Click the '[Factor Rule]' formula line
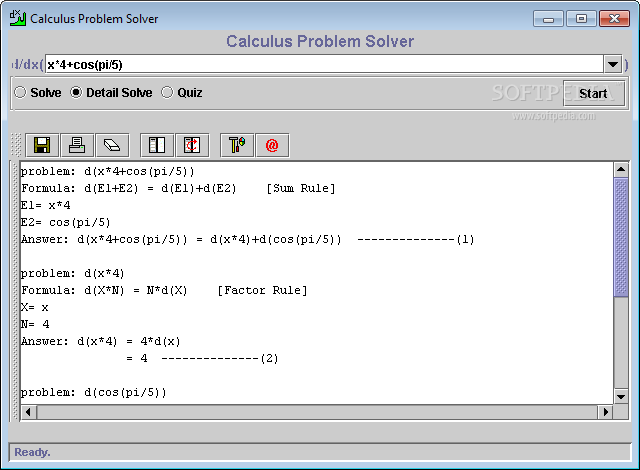 (164, 290)
